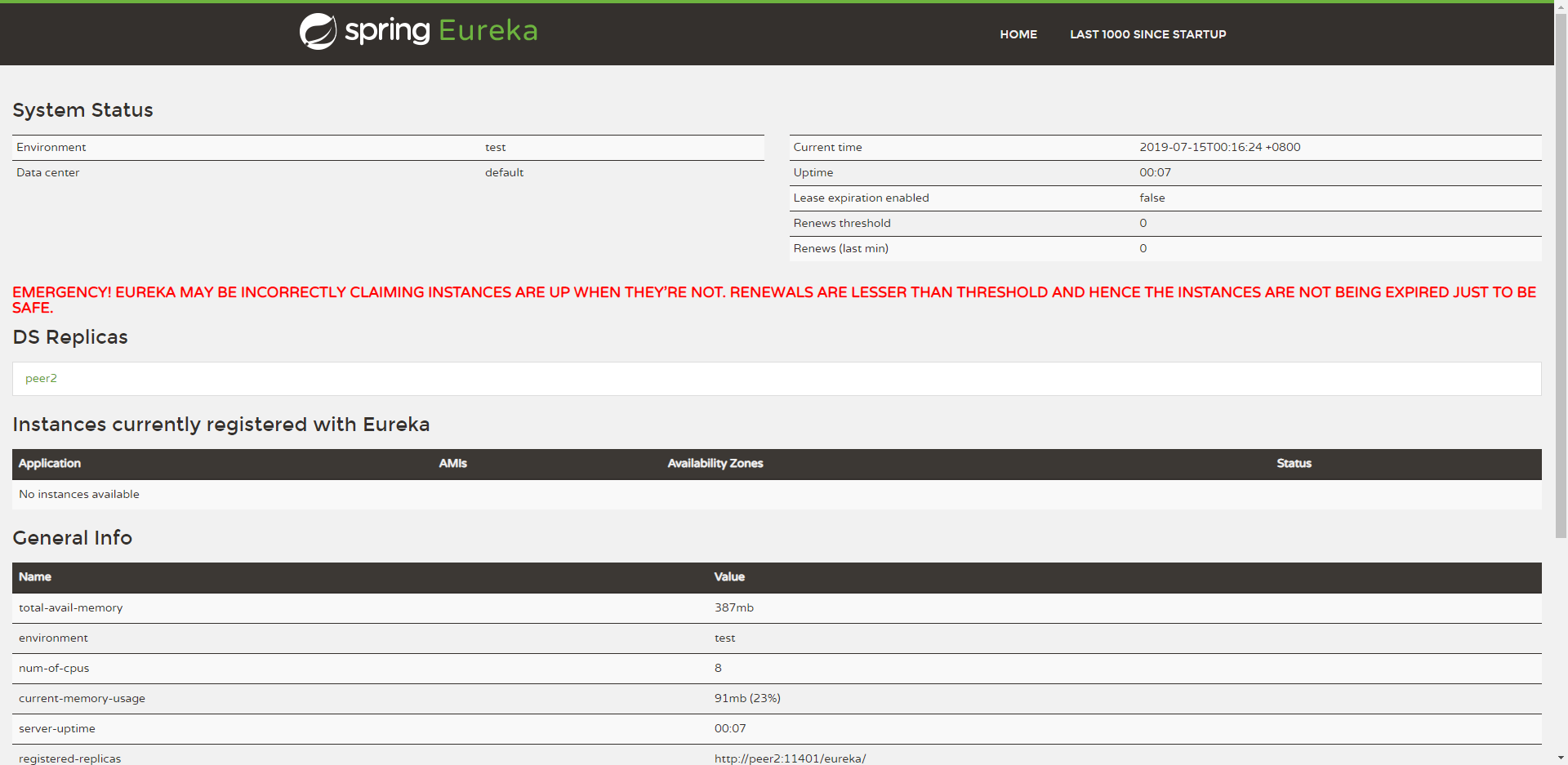This screenshot has height=765, width=1568.
Task: Click the Current time label
Action: pyautogui.click(x=827, y=147)
